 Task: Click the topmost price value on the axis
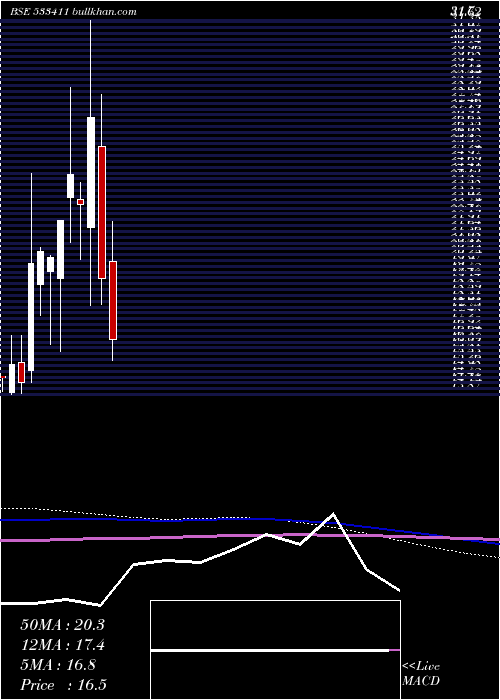click(466, 12)
